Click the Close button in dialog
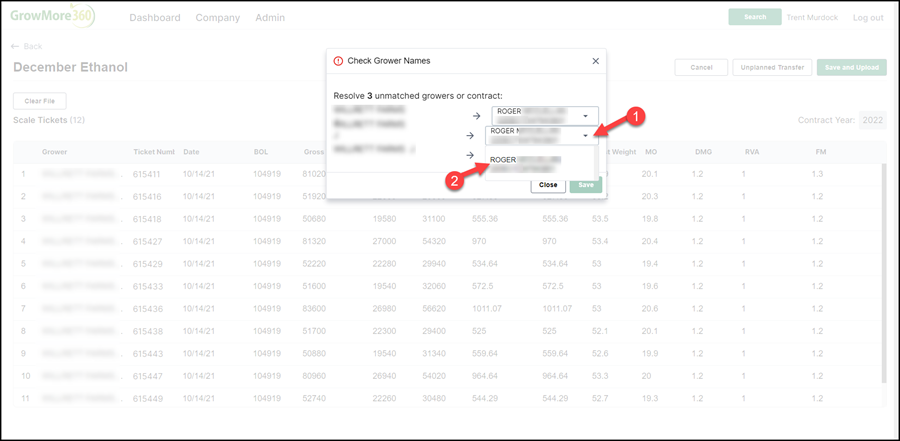Screen dimensions: 900x441 coord(548,185)
